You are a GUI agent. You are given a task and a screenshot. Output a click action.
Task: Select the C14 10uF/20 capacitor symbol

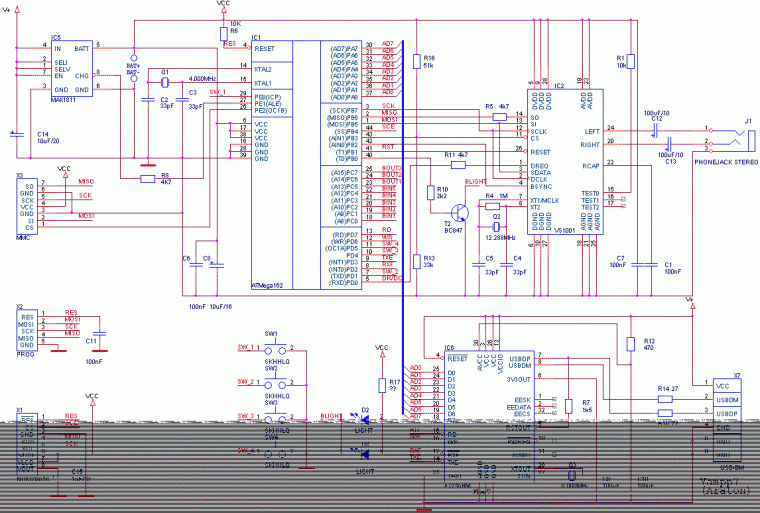(17, 134)
